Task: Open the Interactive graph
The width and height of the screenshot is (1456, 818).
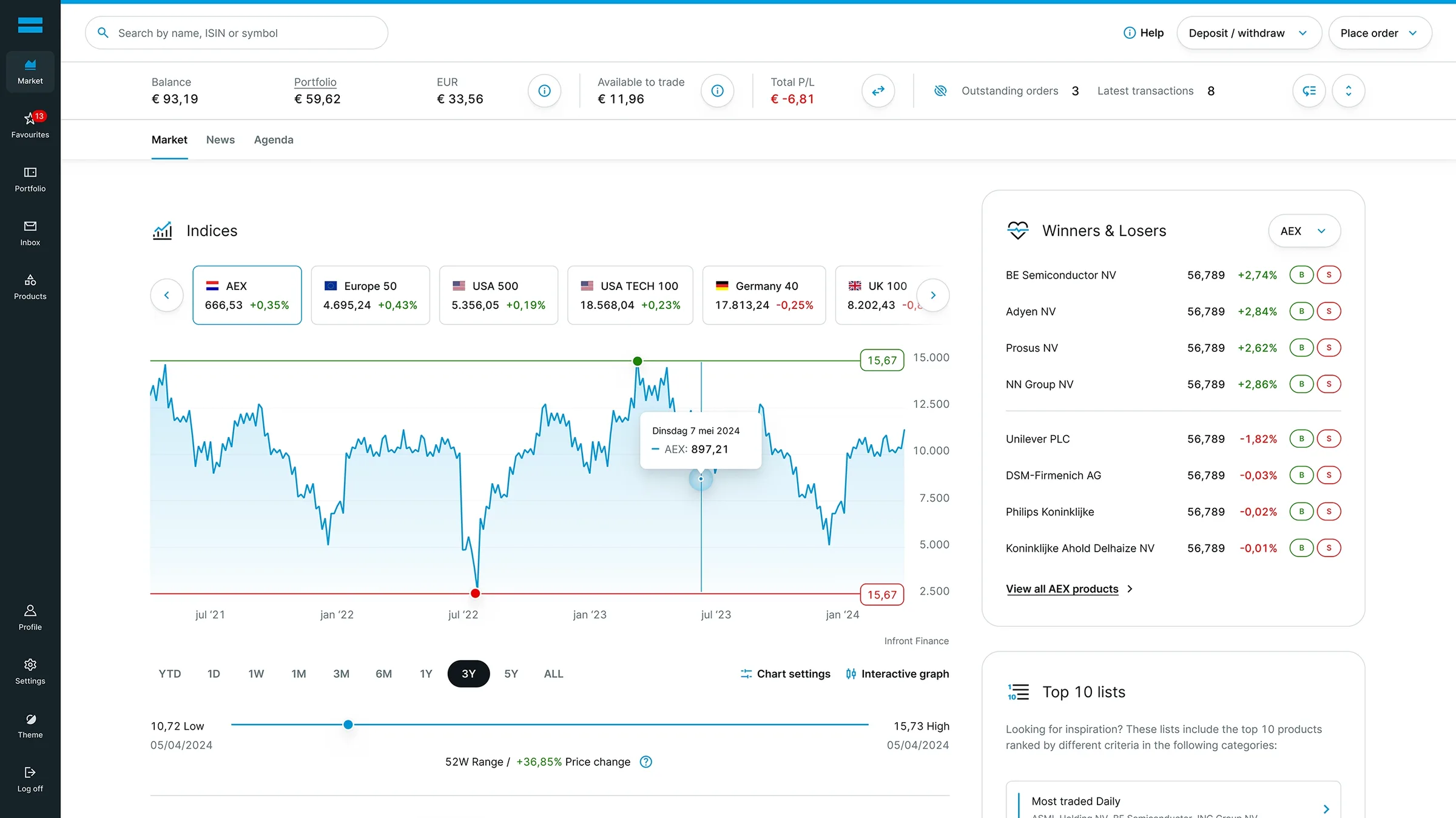Action: tap(897, 674)
